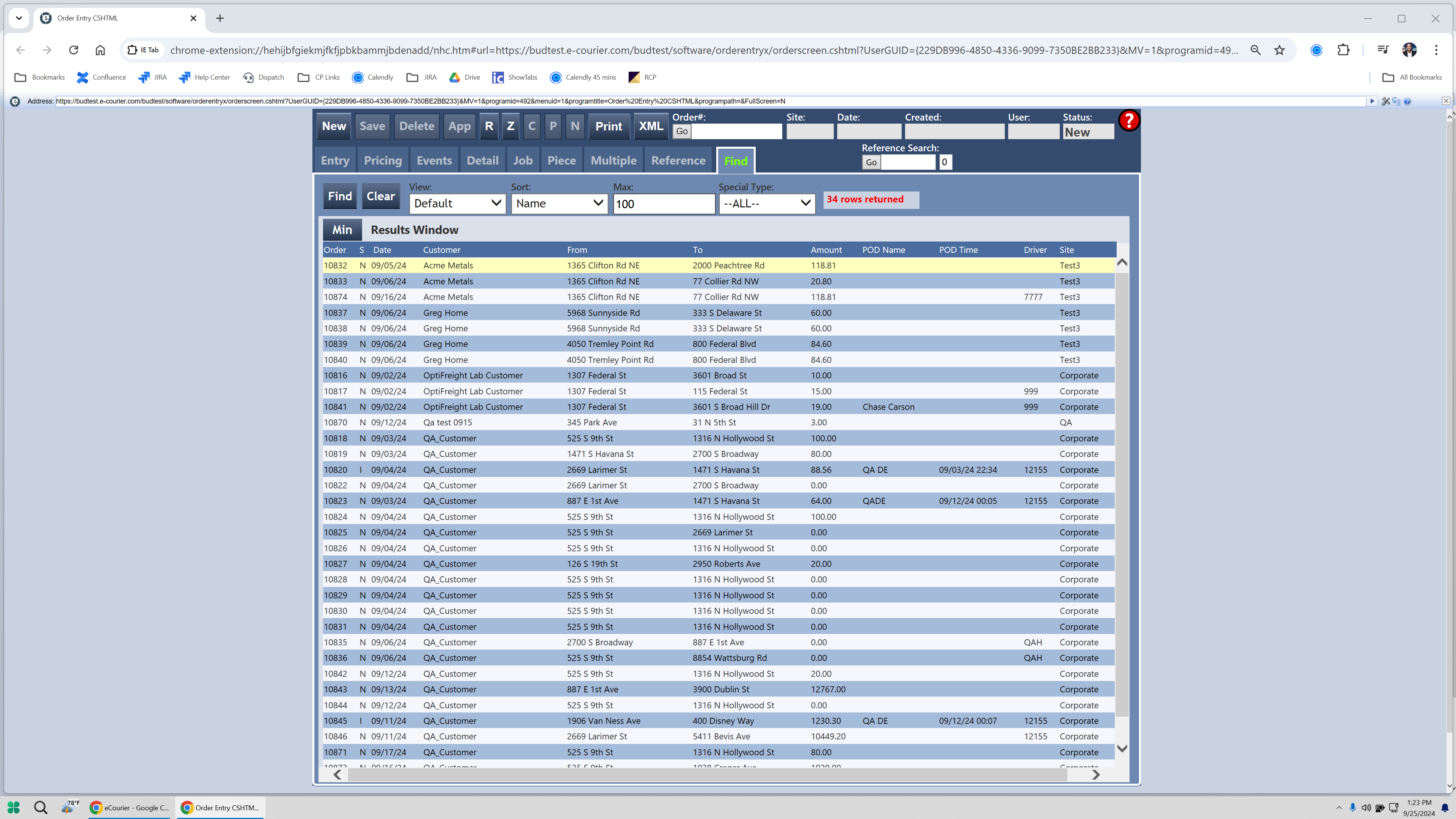Open the Chrome extensions puzzle icon
The width and height of the screenshot is (1456, 819).
pyautogui.click(x=1343, y=50)
